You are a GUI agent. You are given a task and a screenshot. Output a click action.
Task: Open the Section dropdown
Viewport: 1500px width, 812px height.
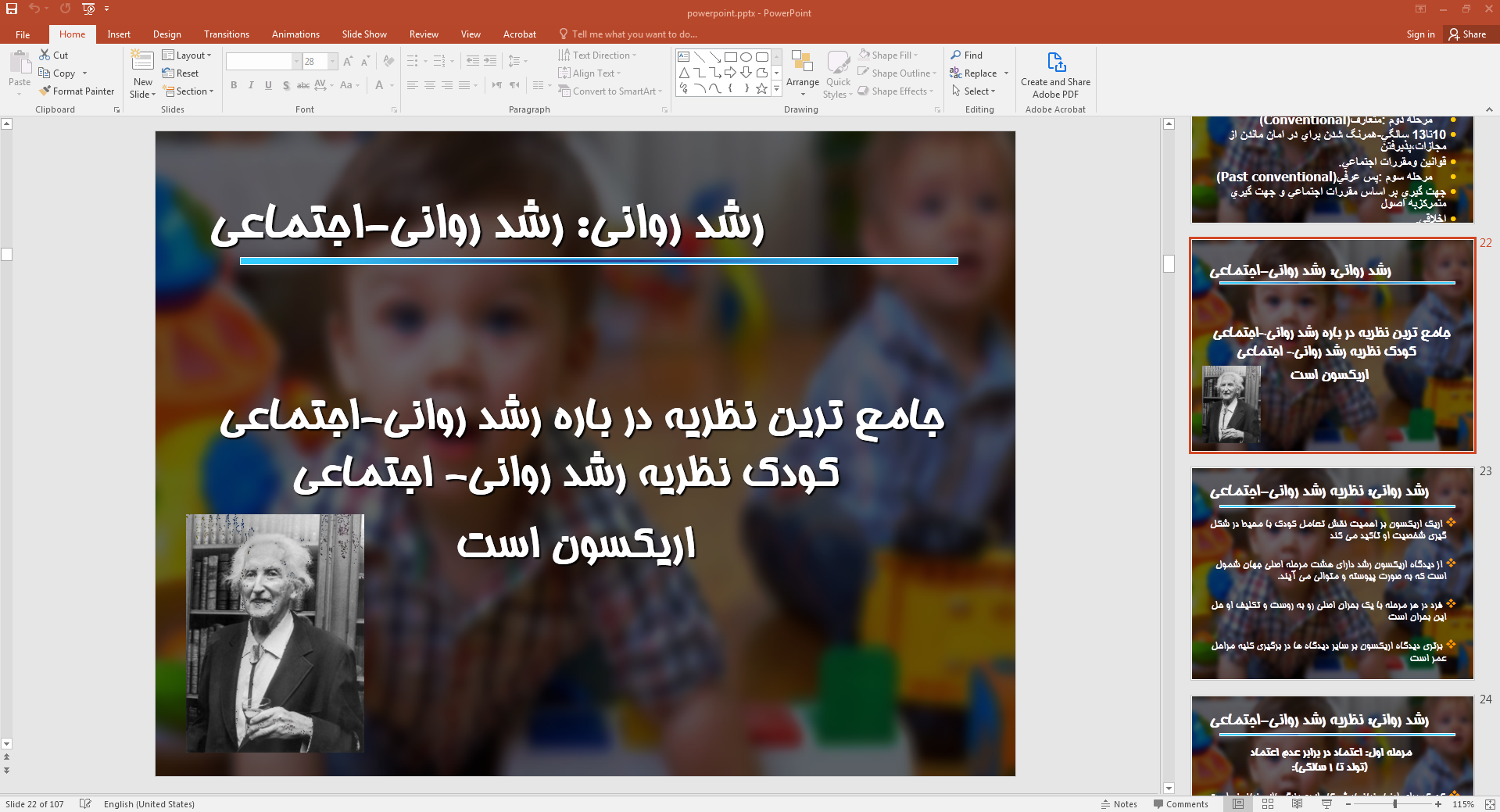[188, 91]
